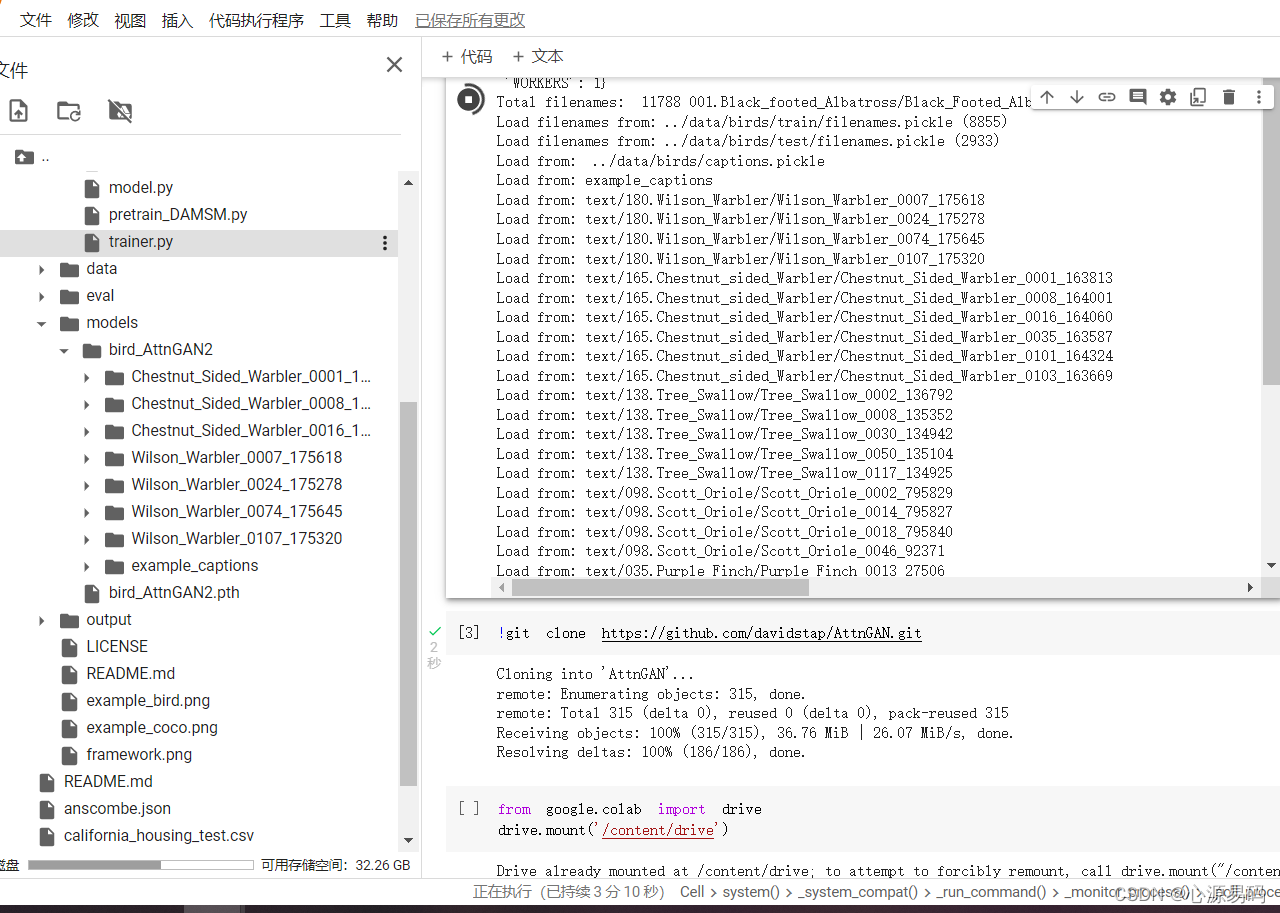The width and height of the screenshot is (1280, 913).
Task: Close the files side panel
Action: point(395,65)
